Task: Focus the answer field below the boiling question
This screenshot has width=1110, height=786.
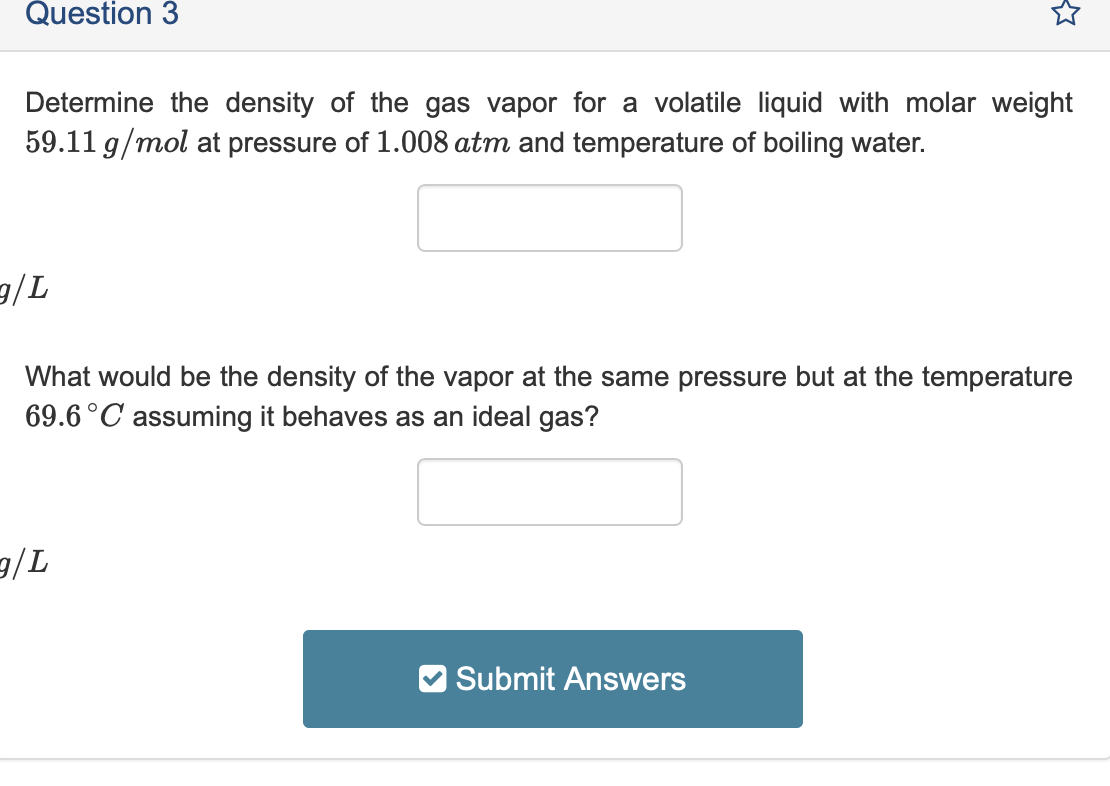Action: tap(550, 218)
